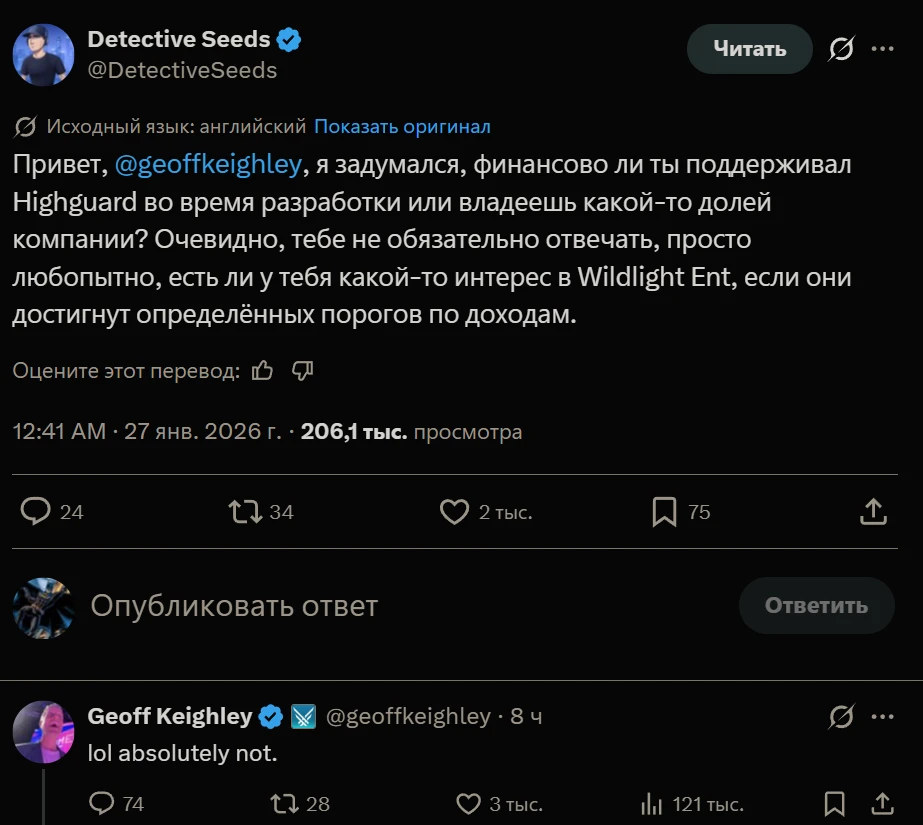This screenshot has width=923, height=825.
Task: Dislike the translation with thumbs-down icon
Action: (x=302, y=371)
